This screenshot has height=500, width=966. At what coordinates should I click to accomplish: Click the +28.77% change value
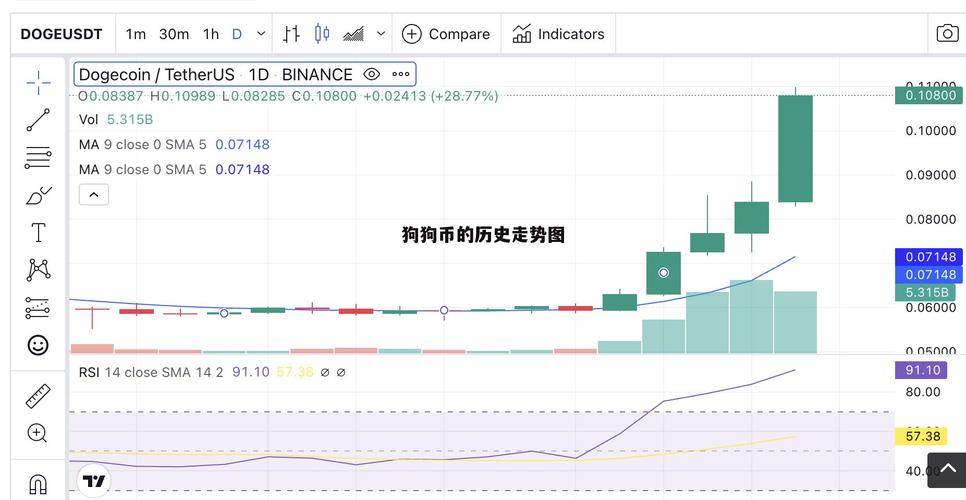click(465, 96)
